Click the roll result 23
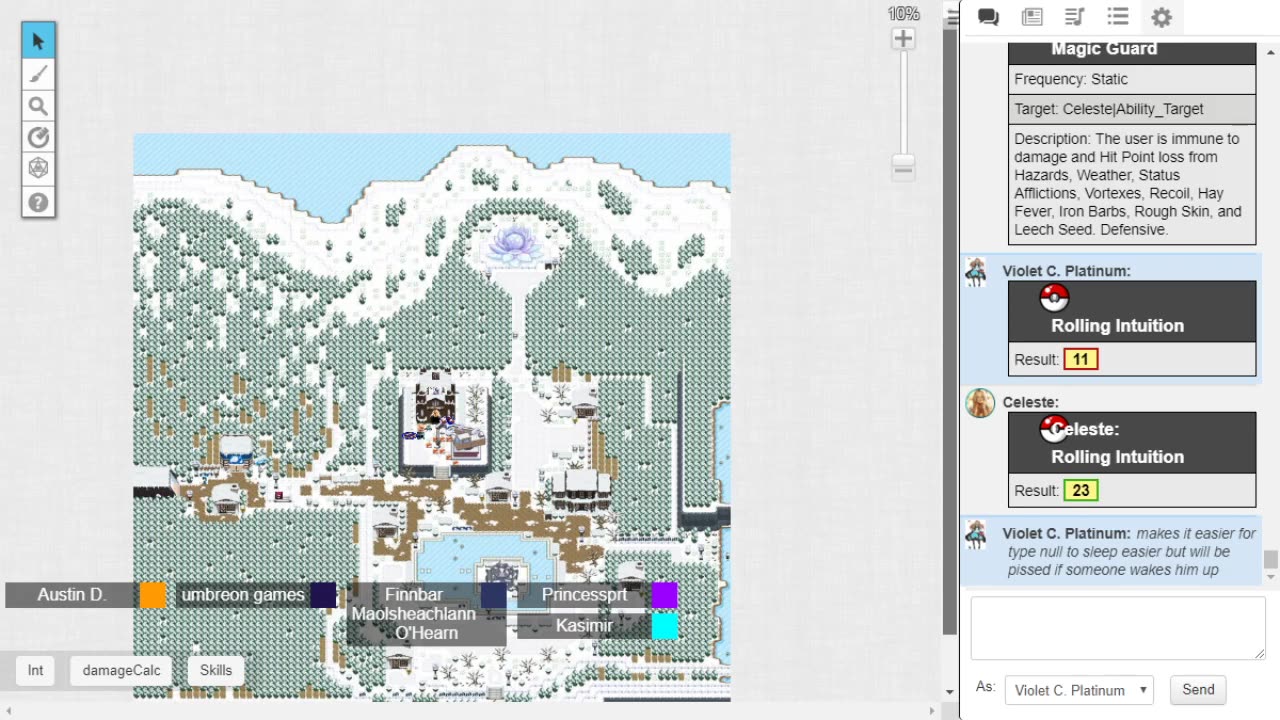Screen dimensions: 1280x720 coord(1081,490)
